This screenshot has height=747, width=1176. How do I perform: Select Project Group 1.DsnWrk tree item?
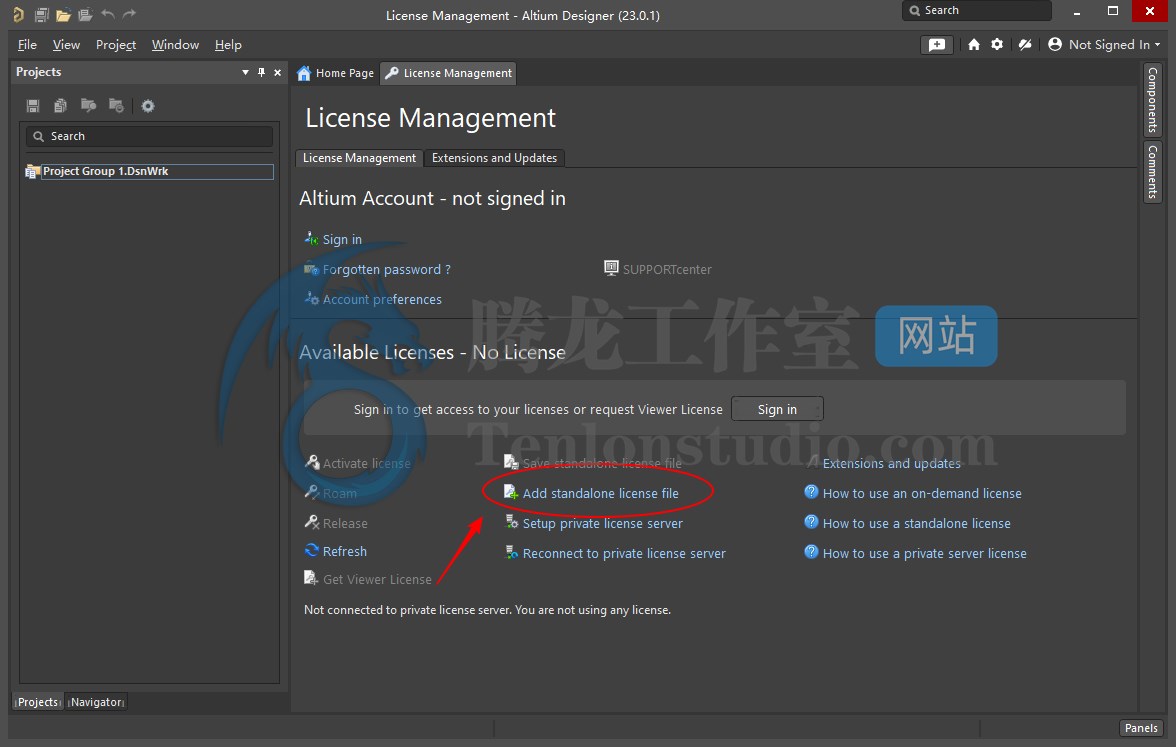pos(148,171)
